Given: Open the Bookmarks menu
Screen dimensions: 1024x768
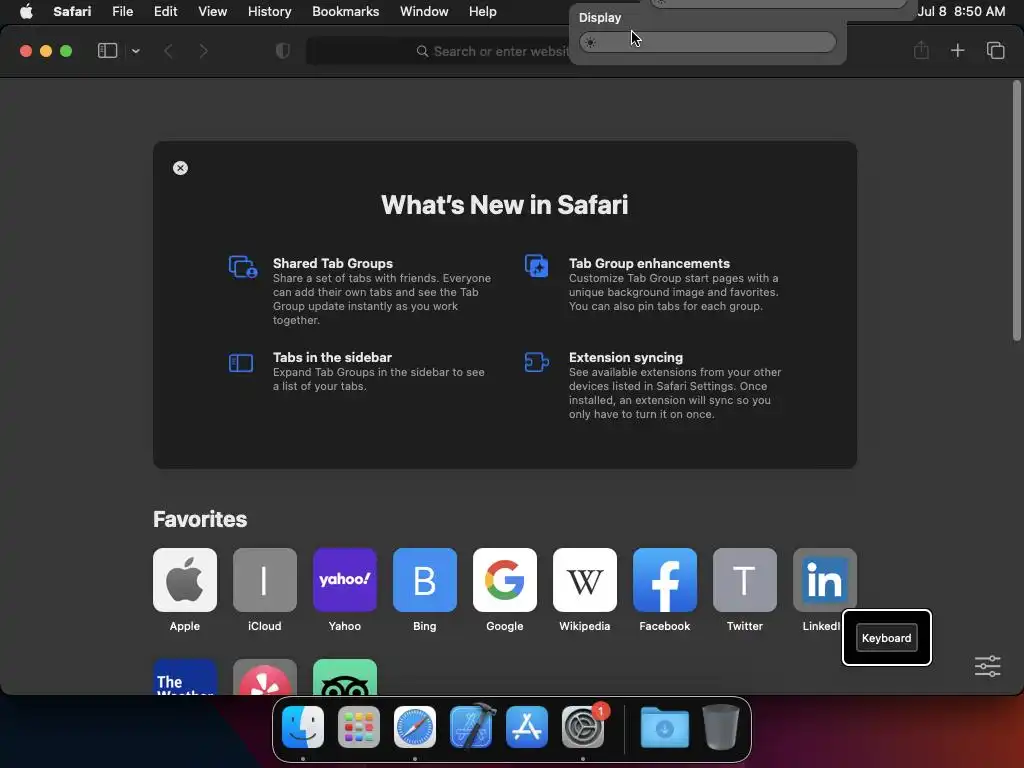Looking at the screenshot, I should (x=345, y=12).
